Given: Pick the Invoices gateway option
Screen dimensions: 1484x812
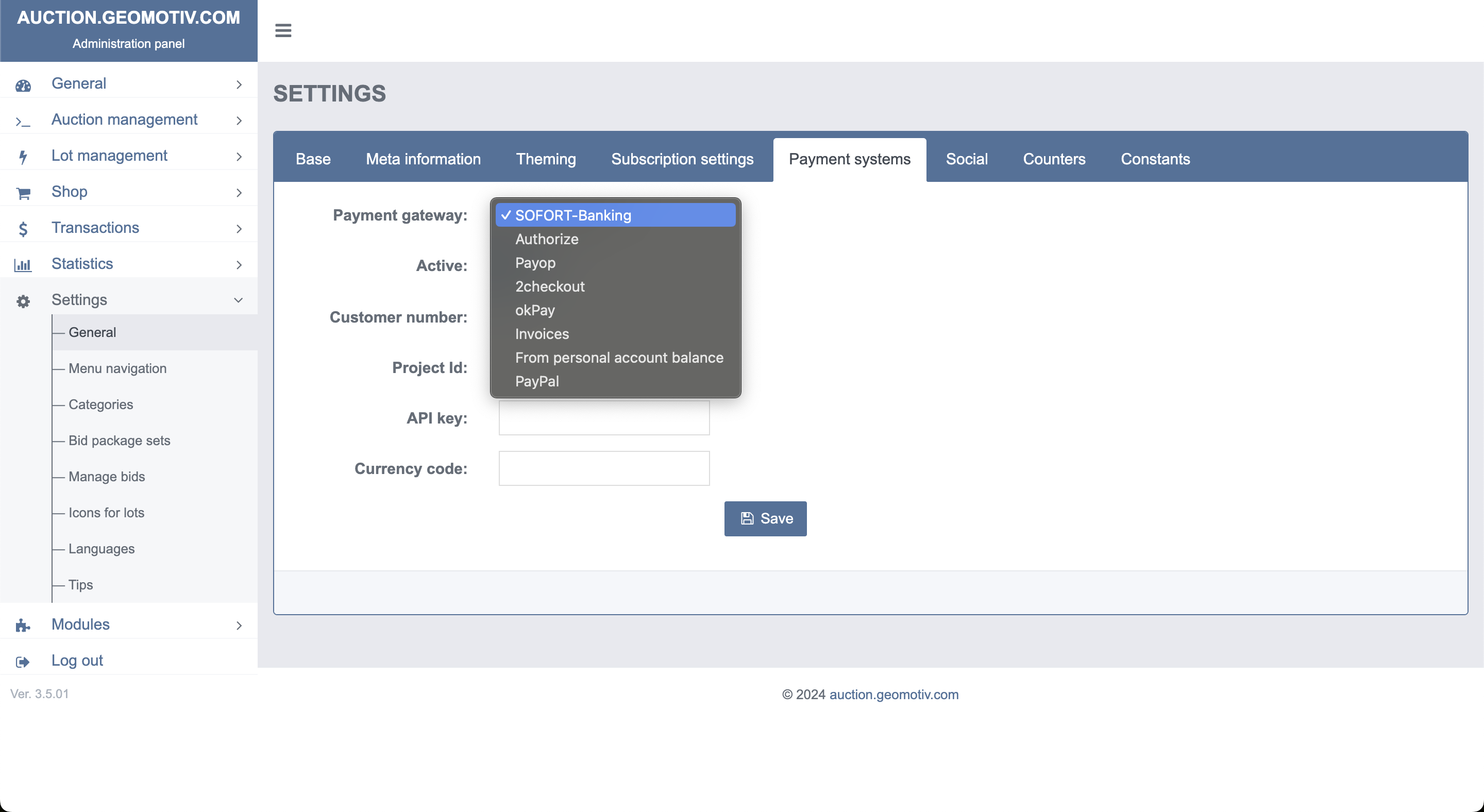Looking at the screenshot, I should pyautogui.click(x=542, y=334).
